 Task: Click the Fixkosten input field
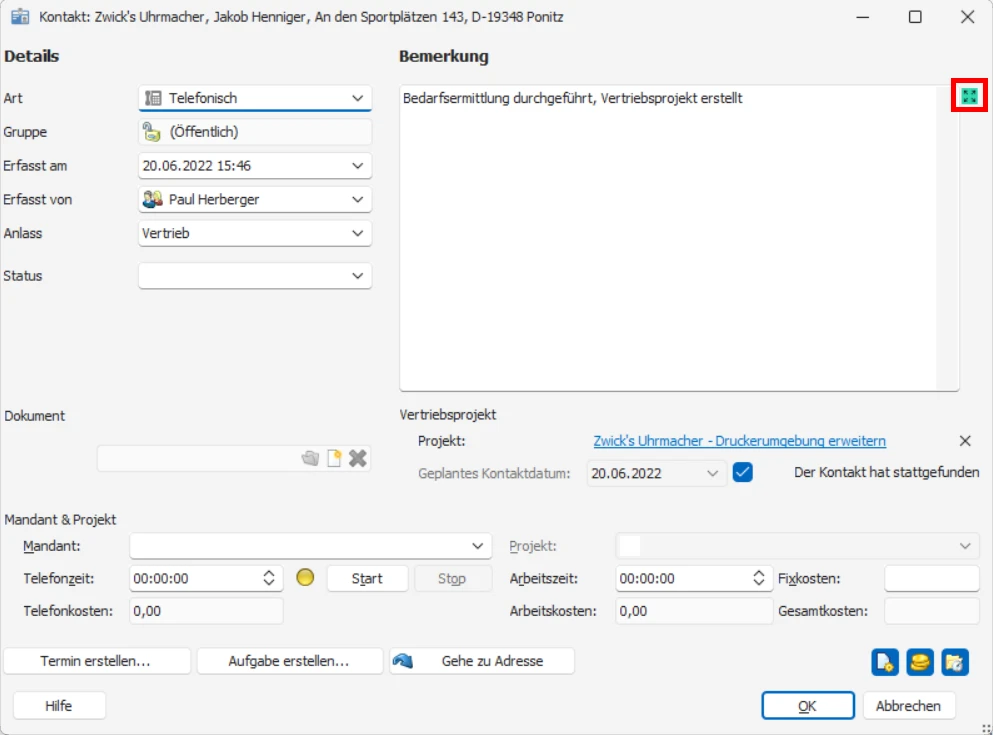(932, 579)
